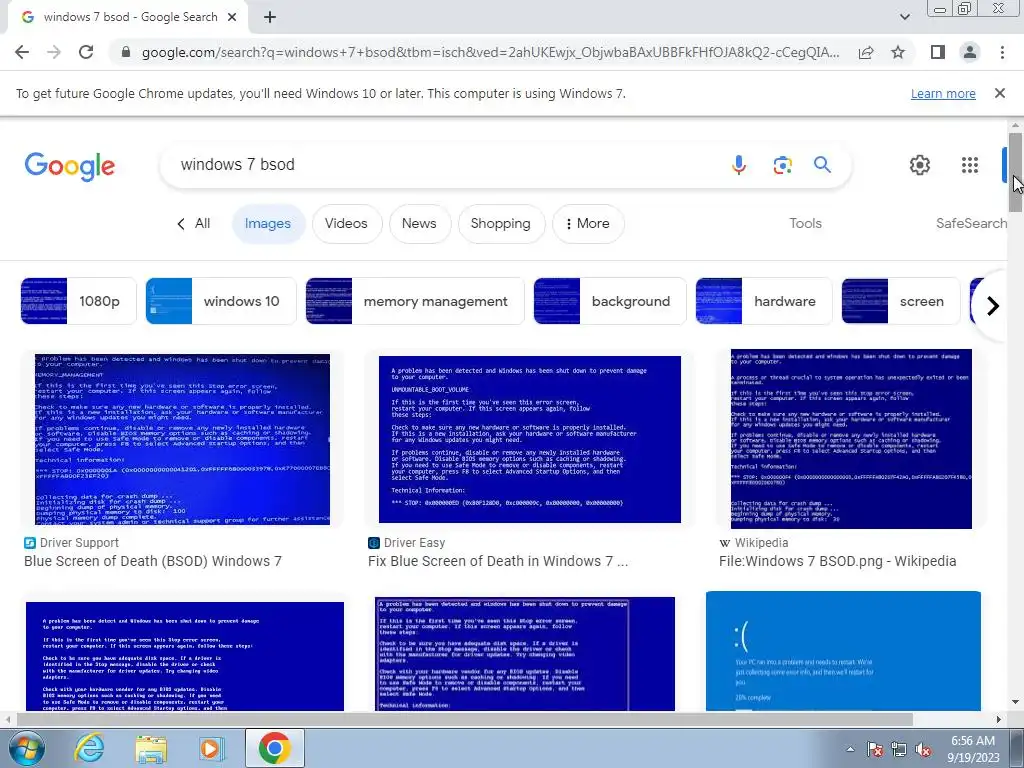Click the Learn more link
The image size is (1024, 768).
click(943, 93)
